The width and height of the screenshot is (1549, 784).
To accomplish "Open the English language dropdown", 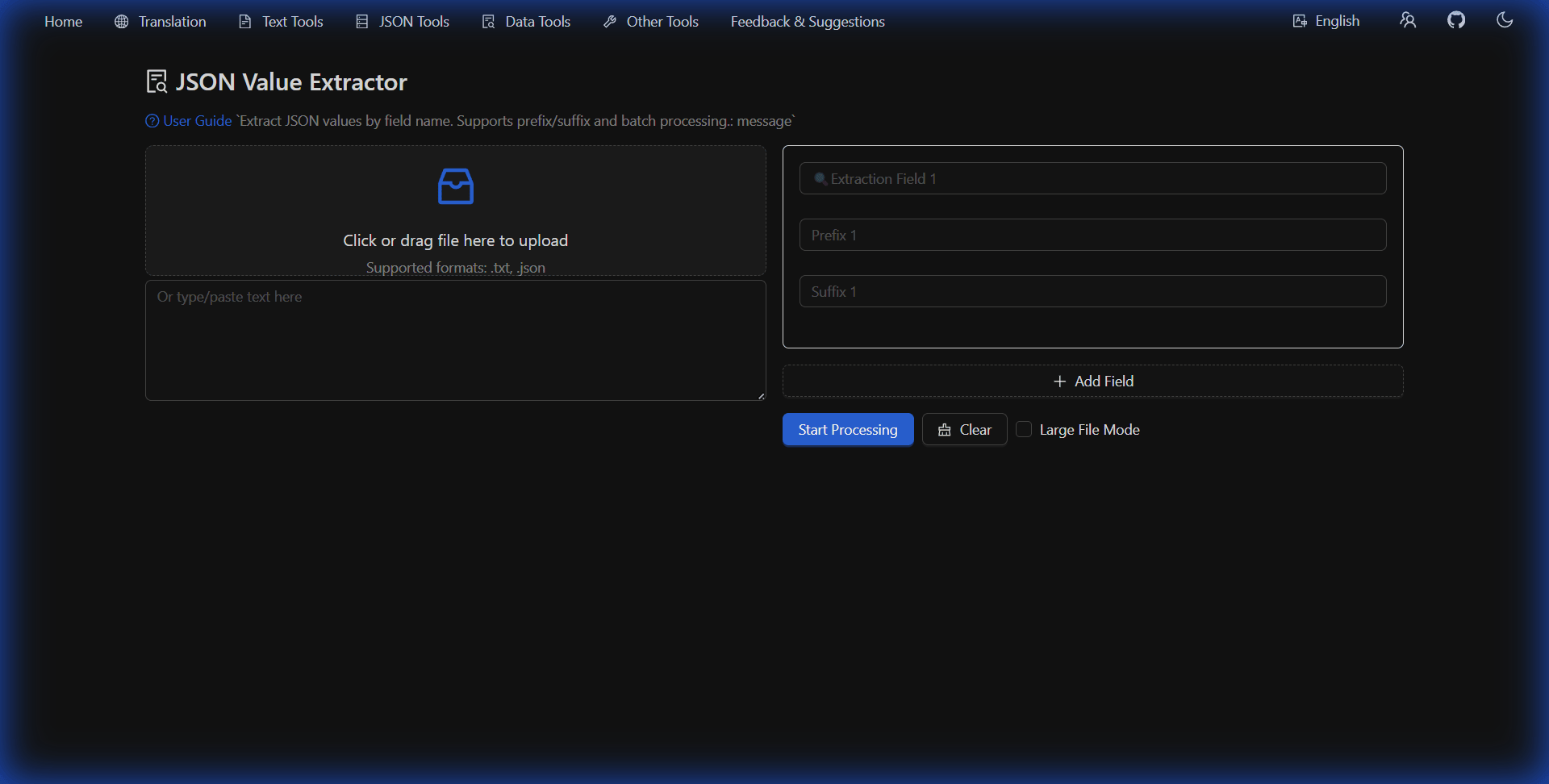I will tap(1326, 21).
